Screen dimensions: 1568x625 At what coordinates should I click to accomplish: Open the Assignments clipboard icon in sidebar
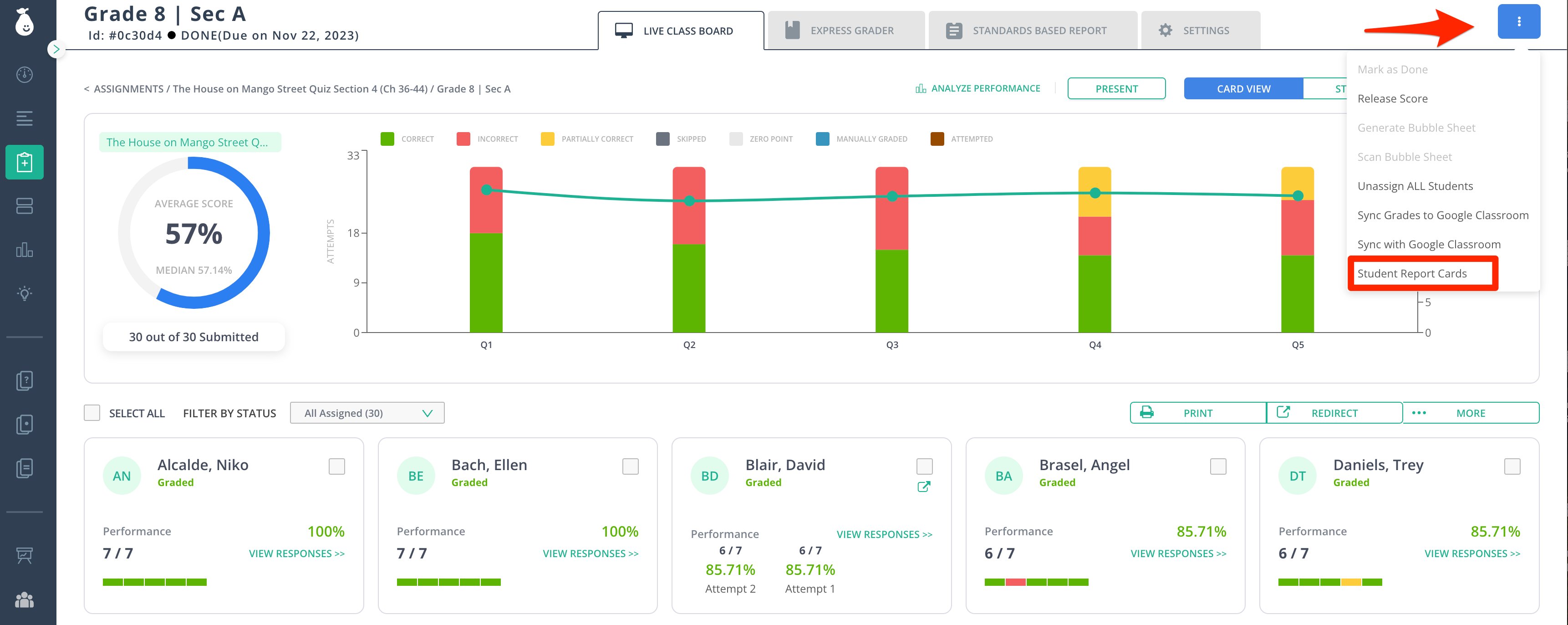click(24, 162)
